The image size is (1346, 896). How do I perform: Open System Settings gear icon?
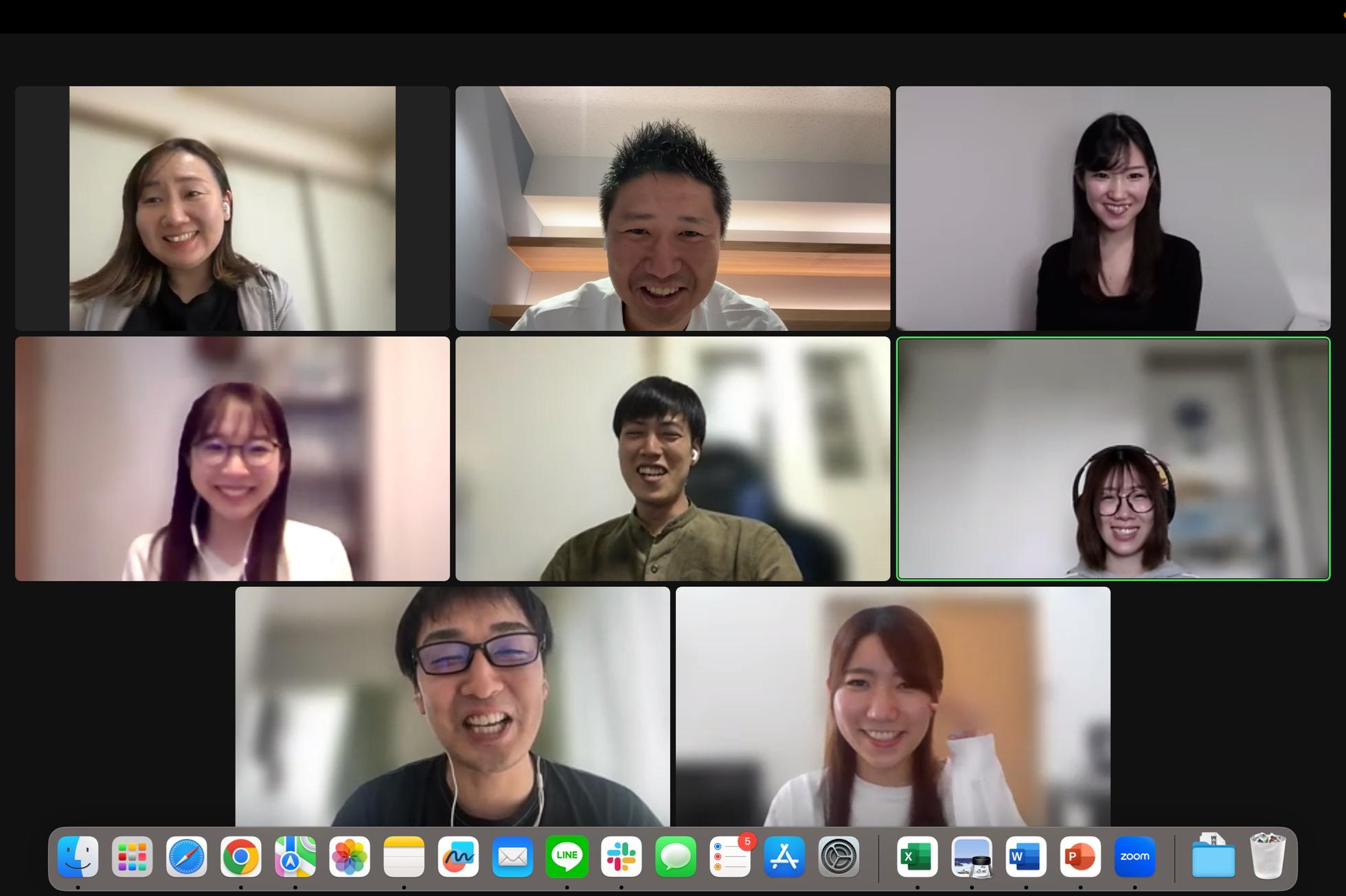[x=839, y=856]
